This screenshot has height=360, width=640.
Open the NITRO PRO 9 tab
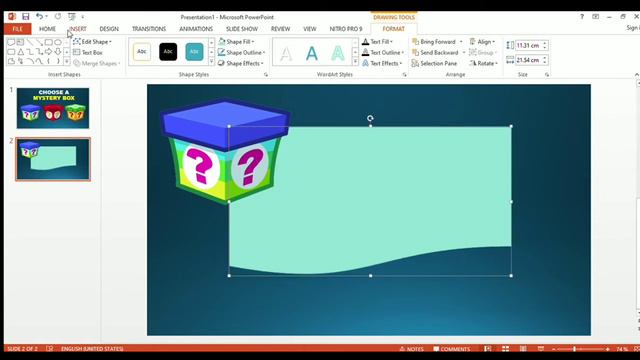click(x=346, y=29)
